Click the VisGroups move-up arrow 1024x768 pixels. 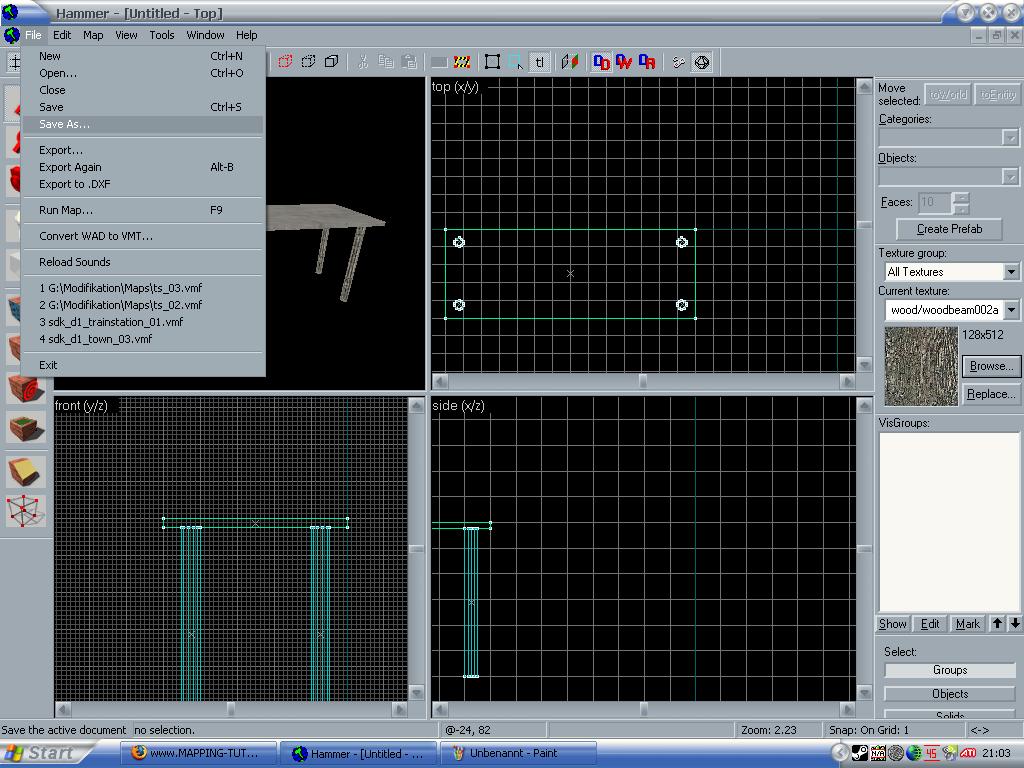[x=997, y=624]
